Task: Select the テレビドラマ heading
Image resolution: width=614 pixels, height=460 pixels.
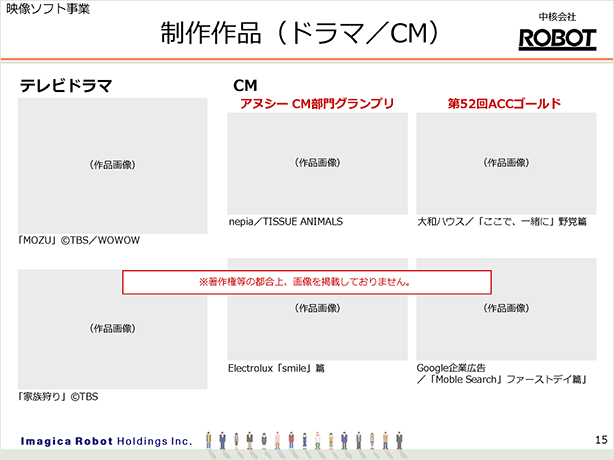Action: (66, 86)
